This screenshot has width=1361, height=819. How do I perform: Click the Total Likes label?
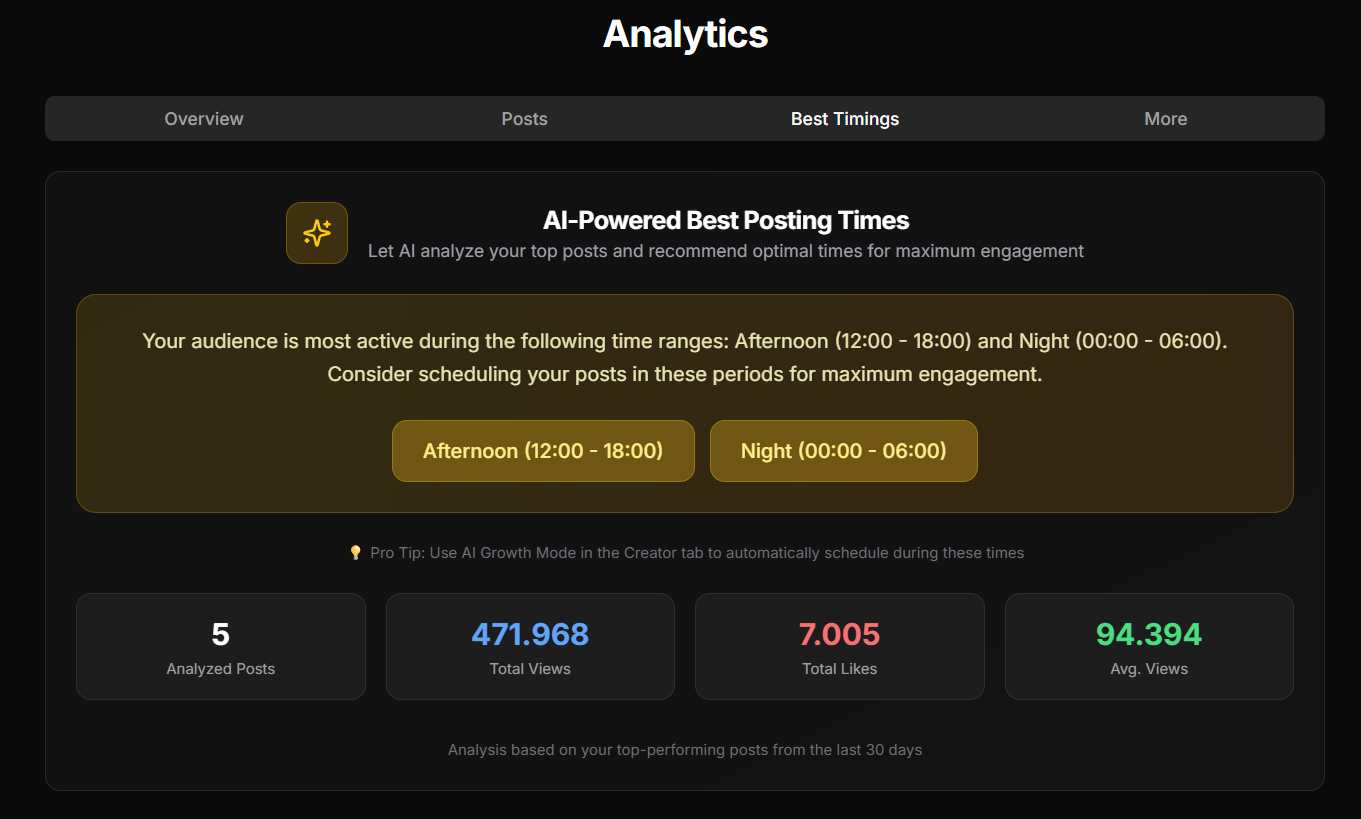point(840,669)
